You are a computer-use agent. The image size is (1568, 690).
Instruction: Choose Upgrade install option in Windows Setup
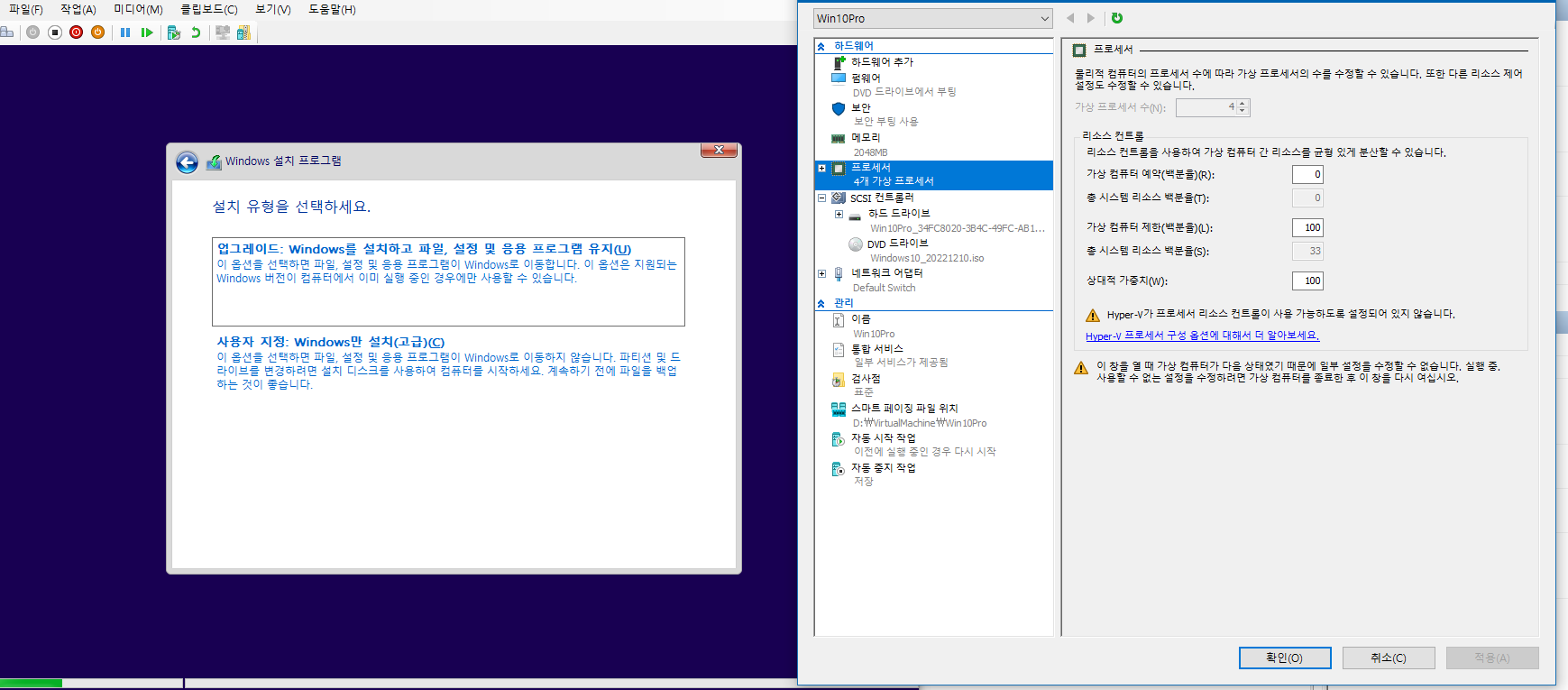(448, 281)
